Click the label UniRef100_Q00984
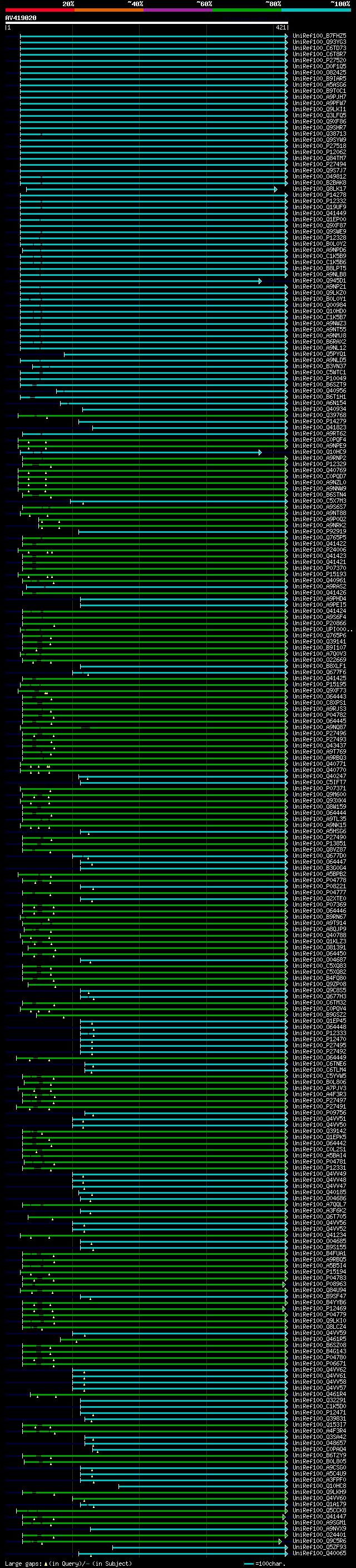This screenshot has height=1568, width=356. tap(319, 305)
